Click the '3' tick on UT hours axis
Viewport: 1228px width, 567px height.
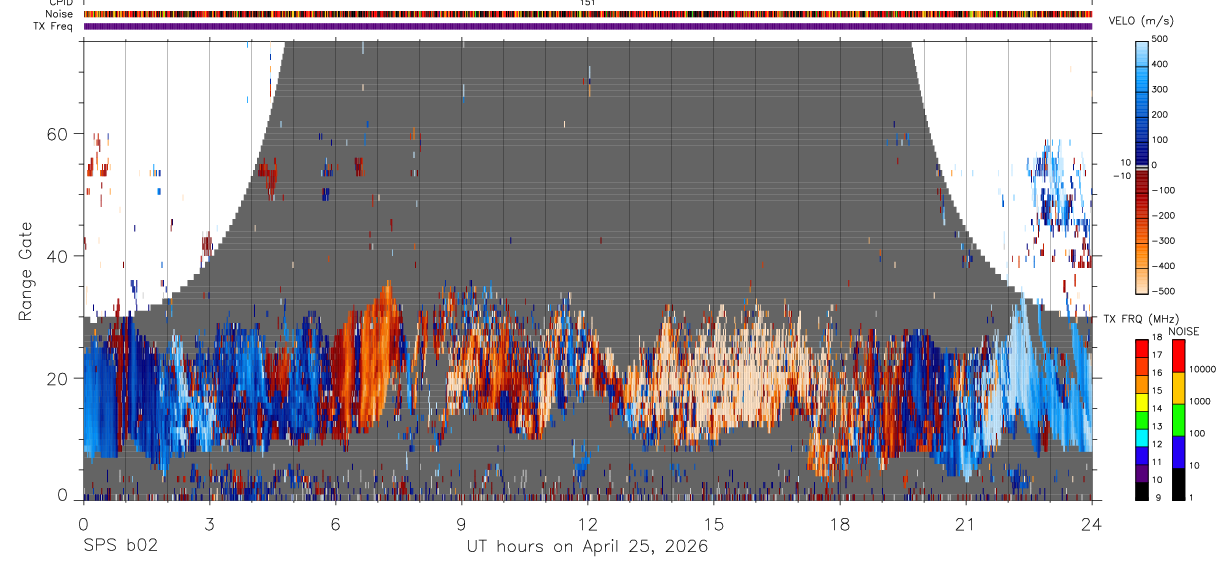(209, 524)
